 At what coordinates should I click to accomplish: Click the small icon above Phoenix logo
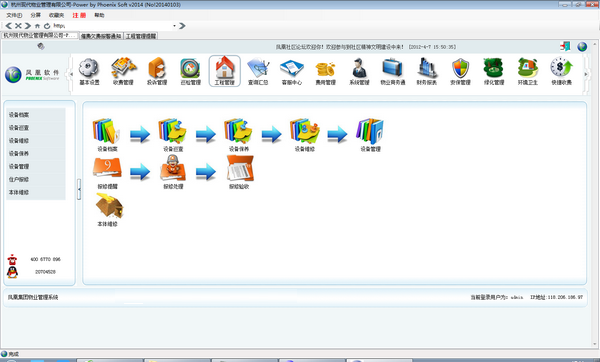coord(41,46)
